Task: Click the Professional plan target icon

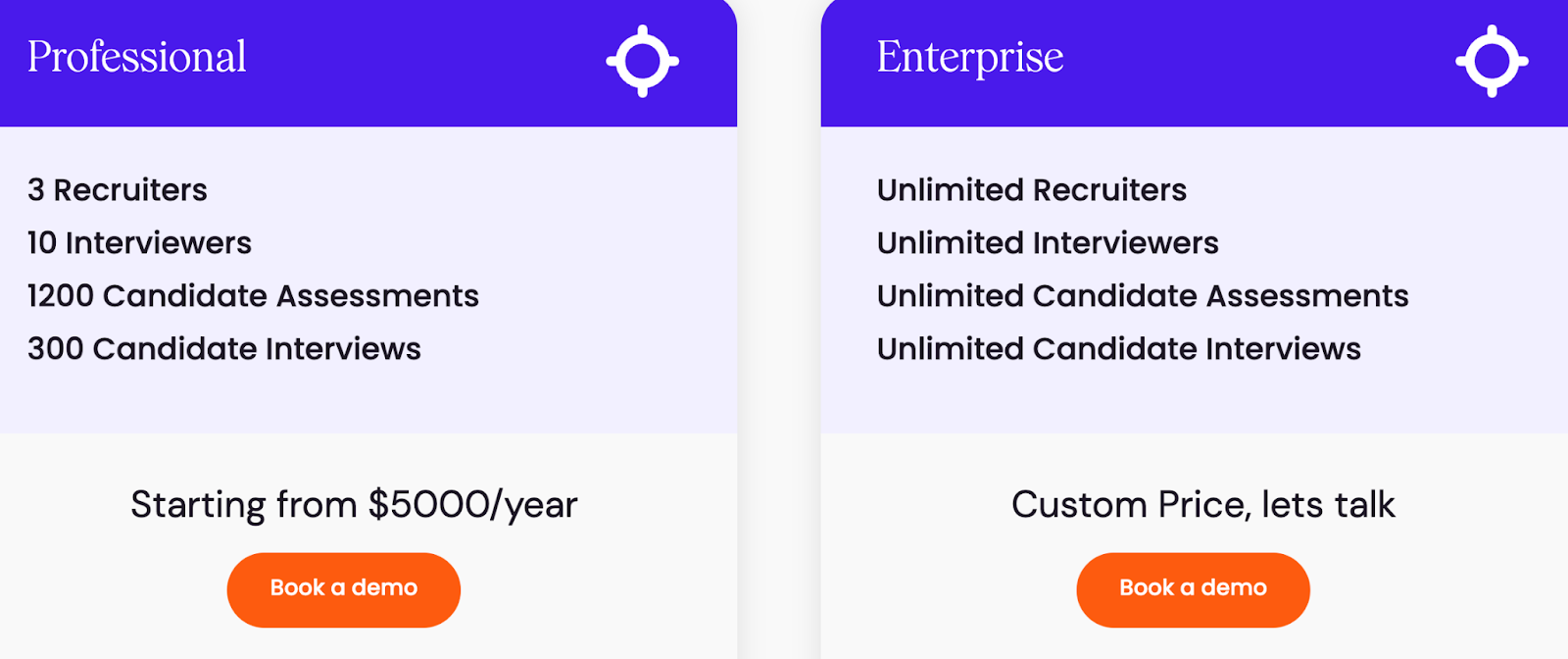Action: tap(643, 61)
